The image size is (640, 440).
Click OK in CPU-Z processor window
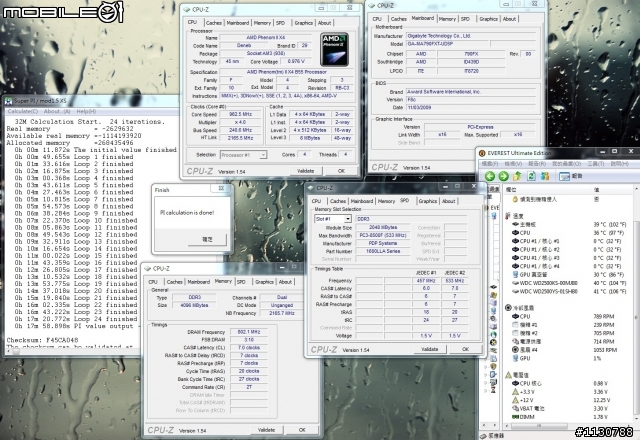341,171
